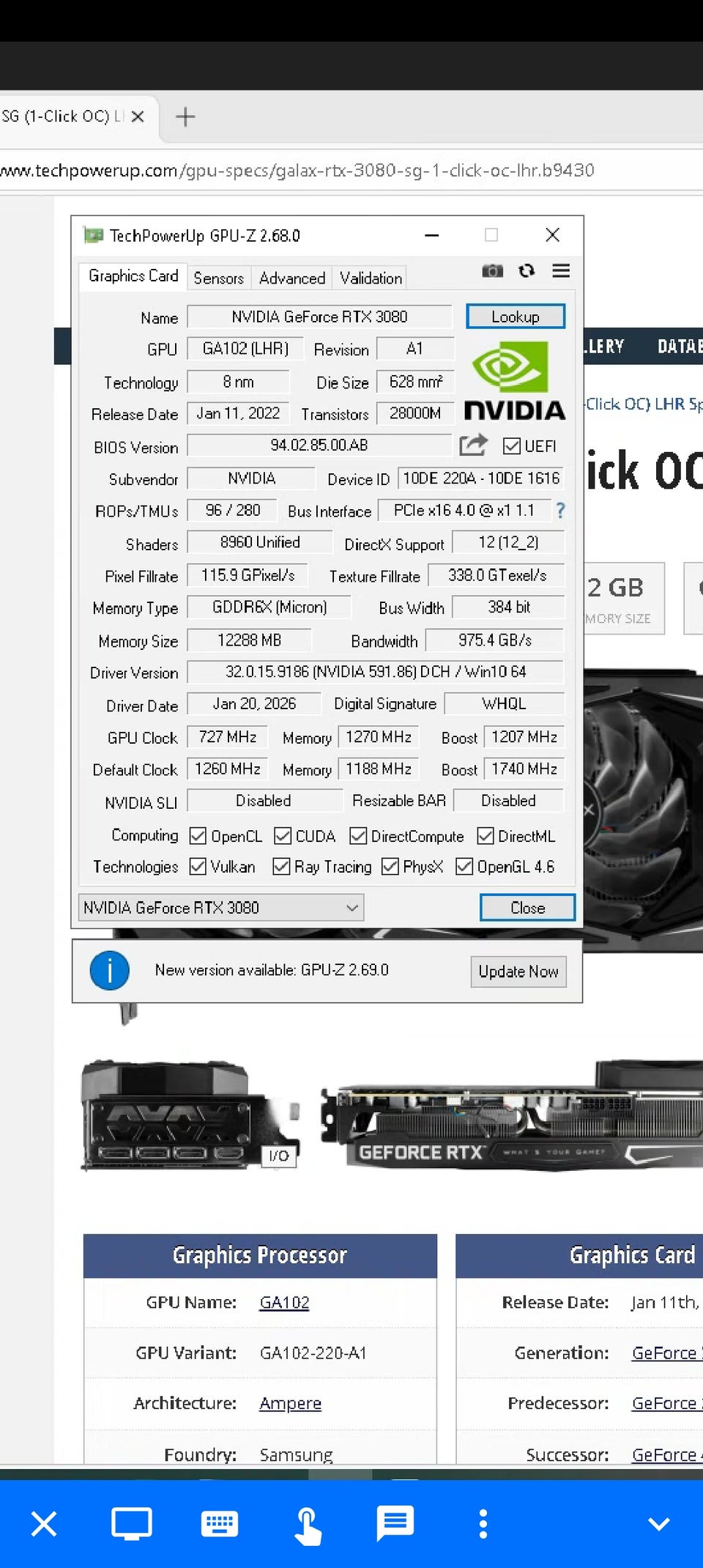Switch to the Validation tab
The image size is (703, 1568).
pyautogui.click(x=371, y=278)
